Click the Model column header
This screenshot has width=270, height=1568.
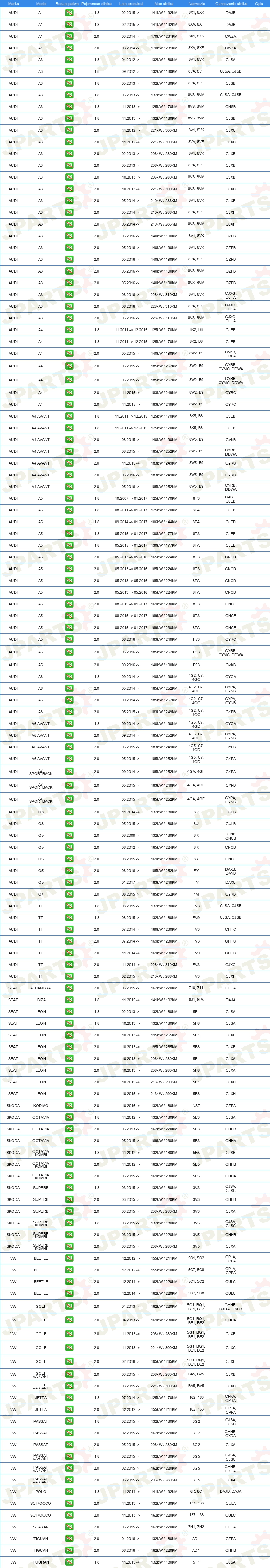pyautogui.click(x=41, y=4)
